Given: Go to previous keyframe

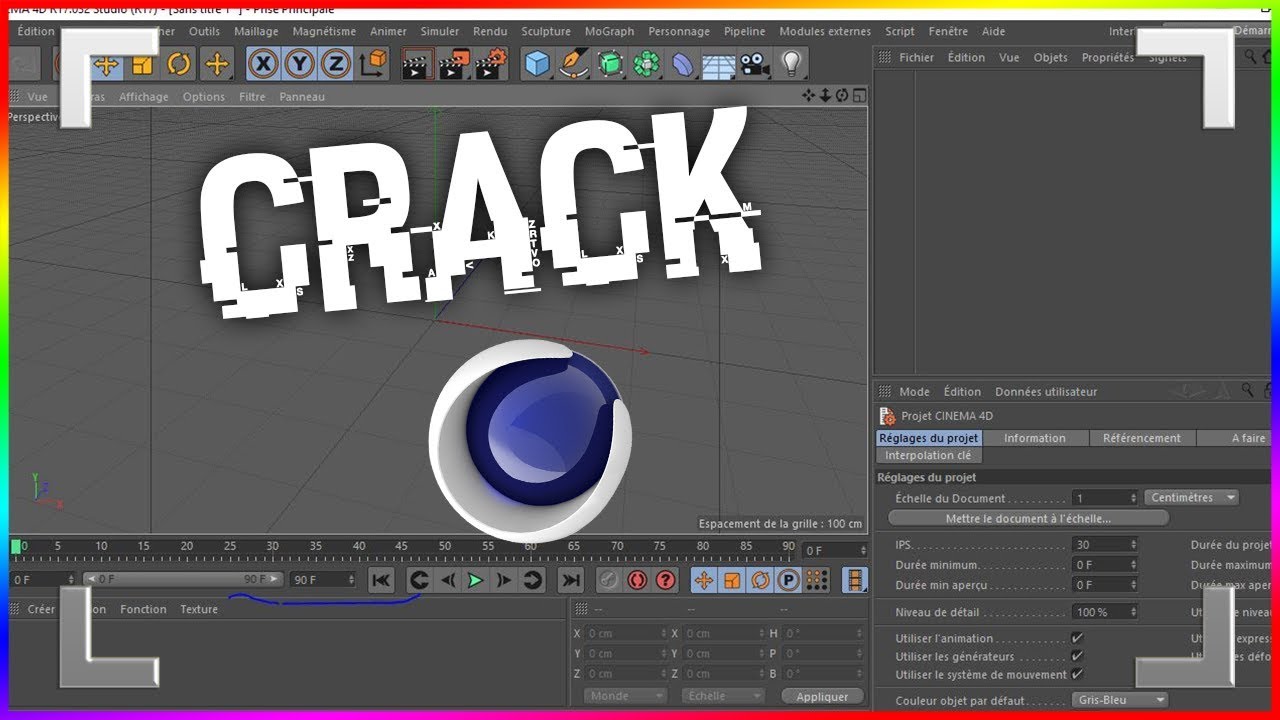Looking at the screenshot, I should tap(419, 580).
